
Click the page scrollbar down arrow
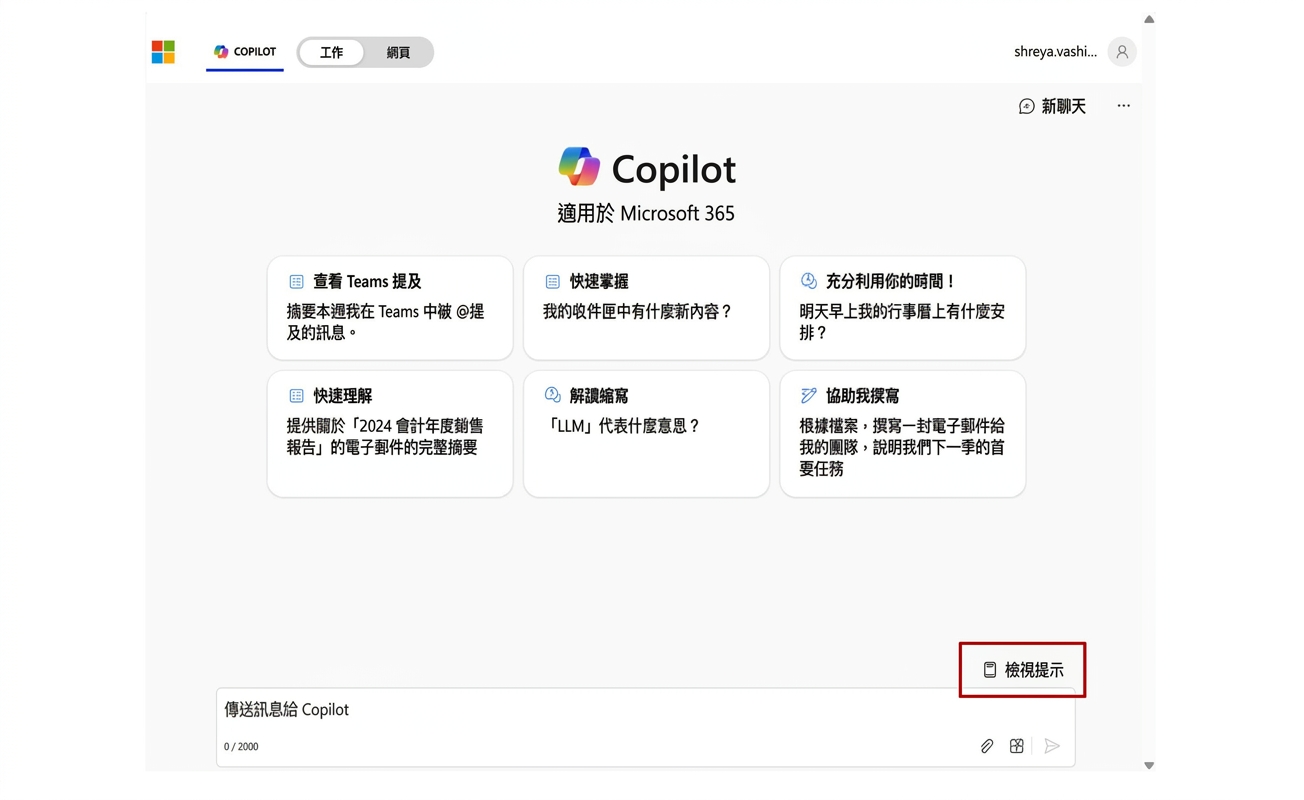1149,765
